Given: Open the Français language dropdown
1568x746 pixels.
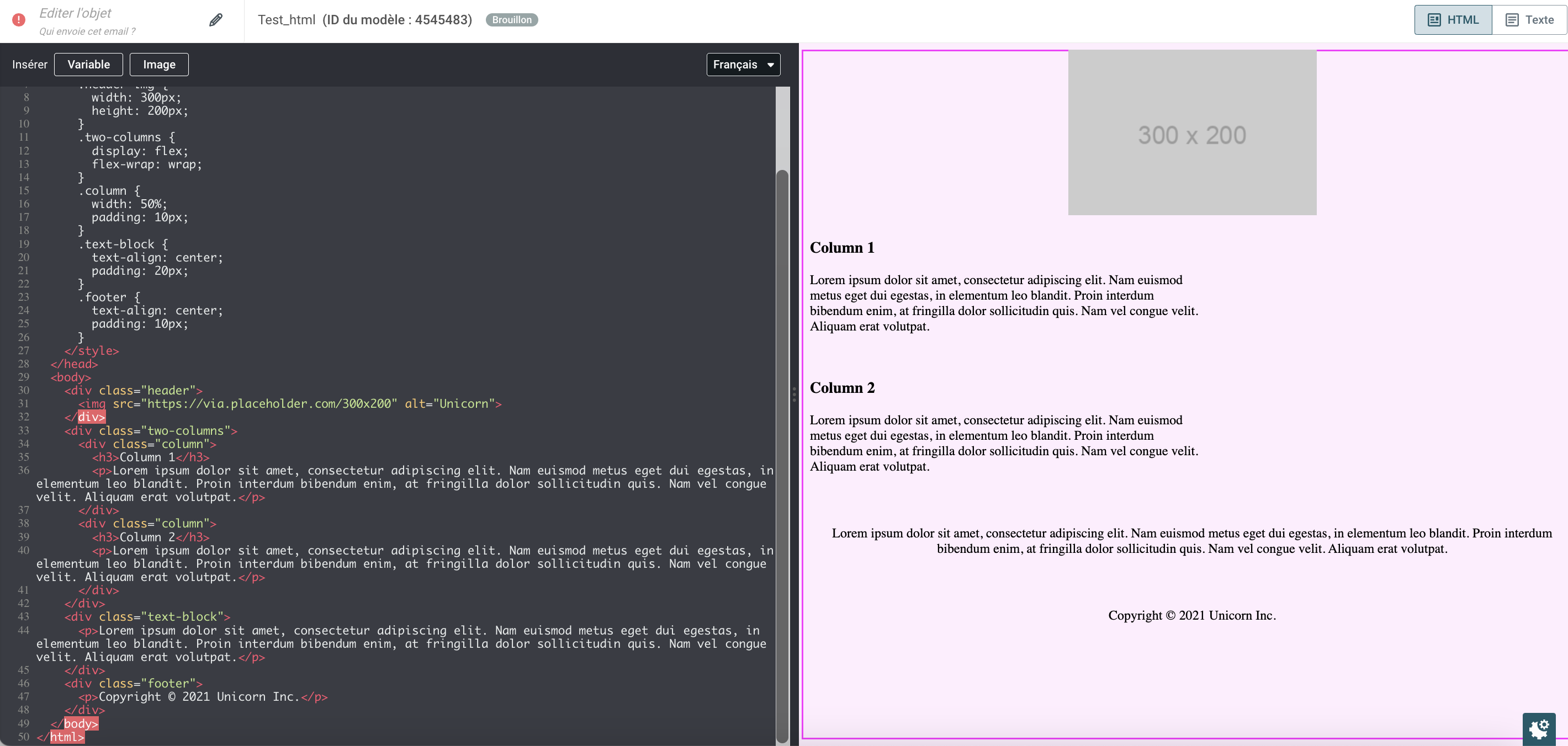Looking at the screenshot, I should [x=743, y=65].
